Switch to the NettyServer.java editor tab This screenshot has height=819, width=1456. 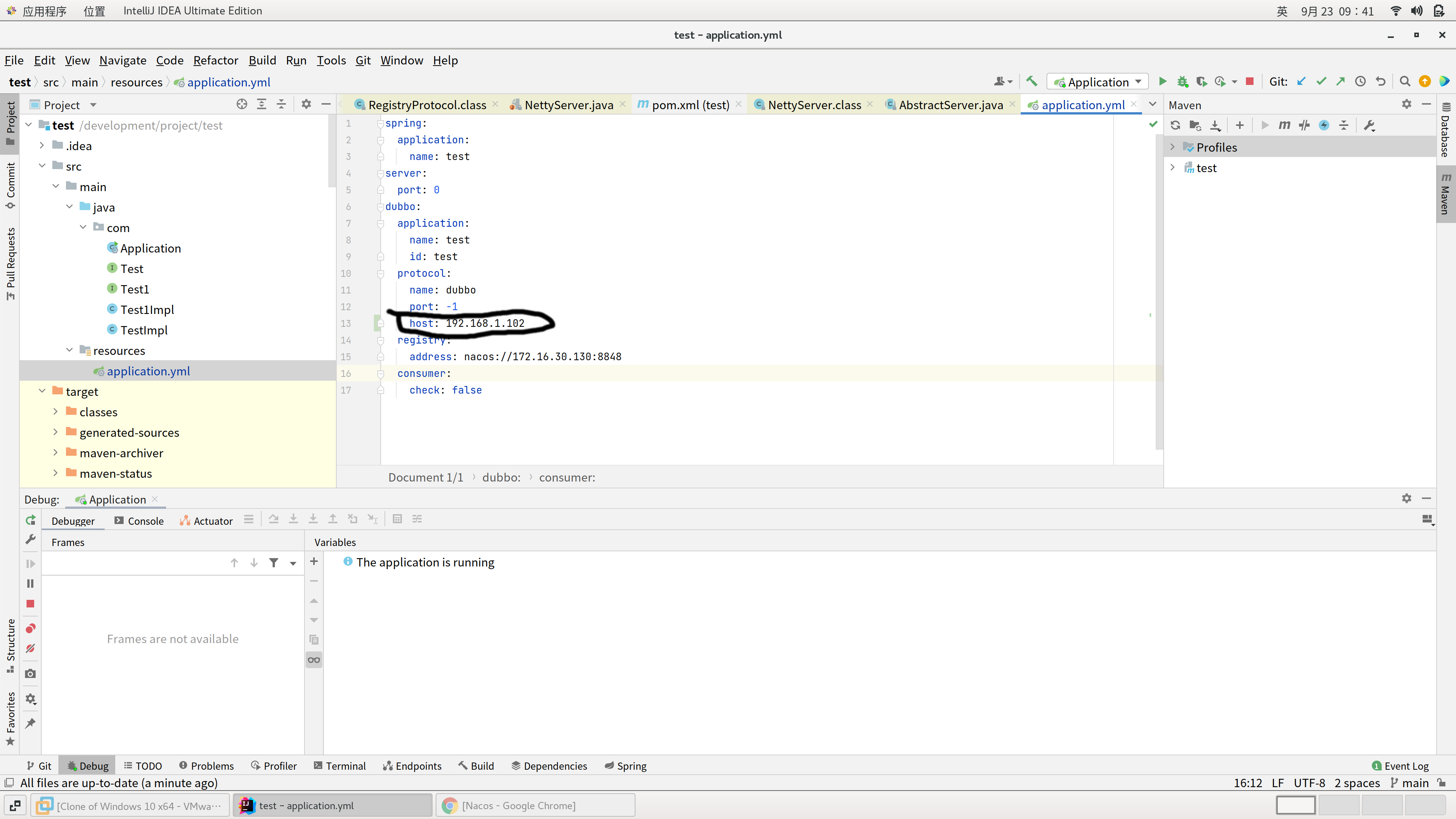point(568,105)
